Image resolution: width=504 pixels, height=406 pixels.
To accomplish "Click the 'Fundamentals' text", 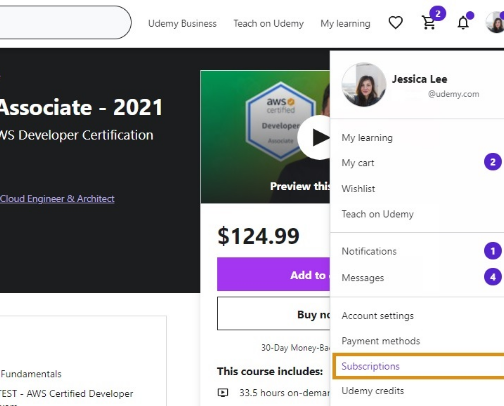I will point(31,374).
